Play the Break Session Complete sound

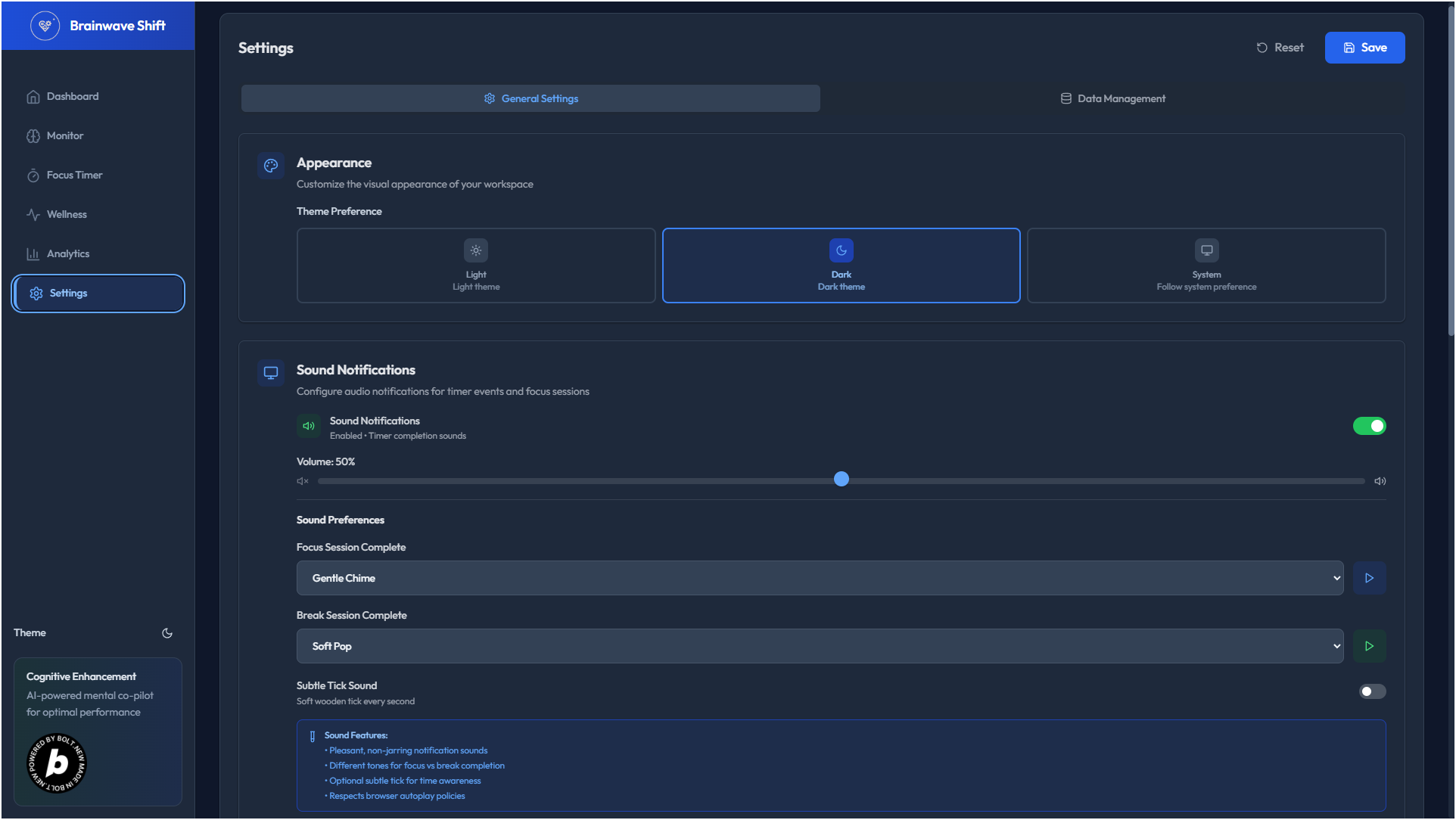(x=1369, y=646)
